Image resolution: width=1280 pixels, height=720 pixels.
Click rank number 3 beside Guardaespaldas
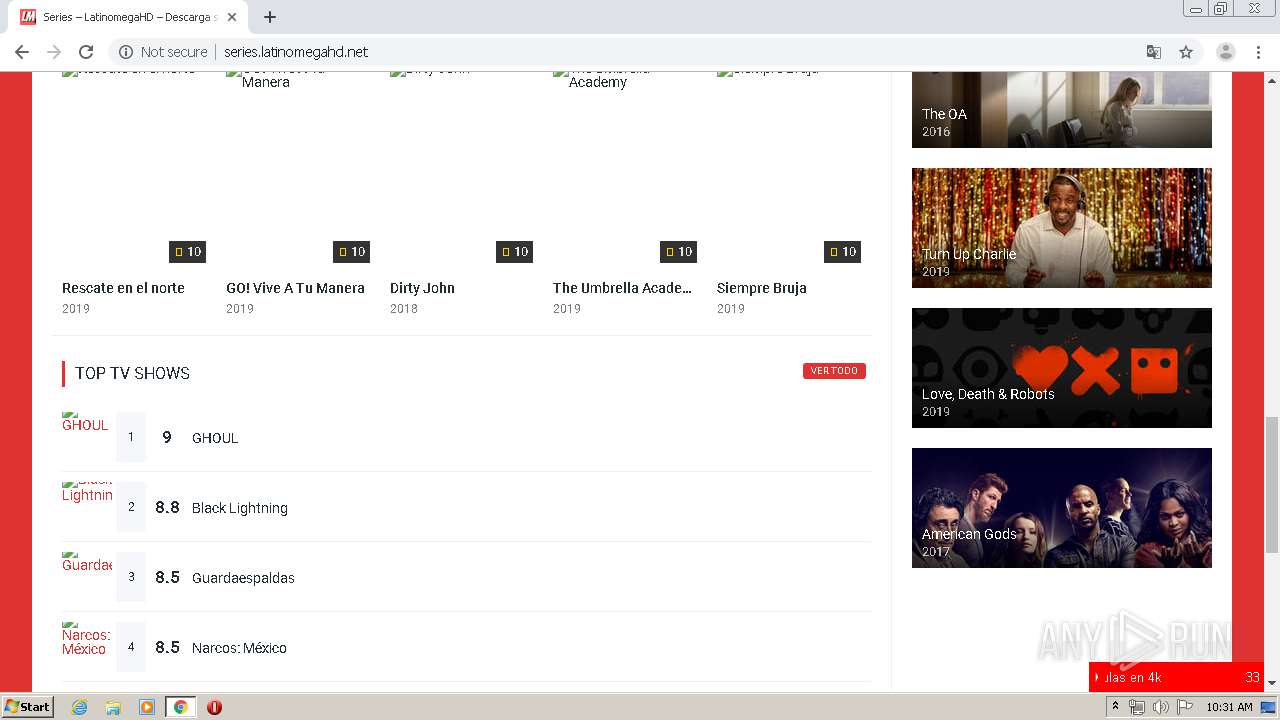click(131, 577)
